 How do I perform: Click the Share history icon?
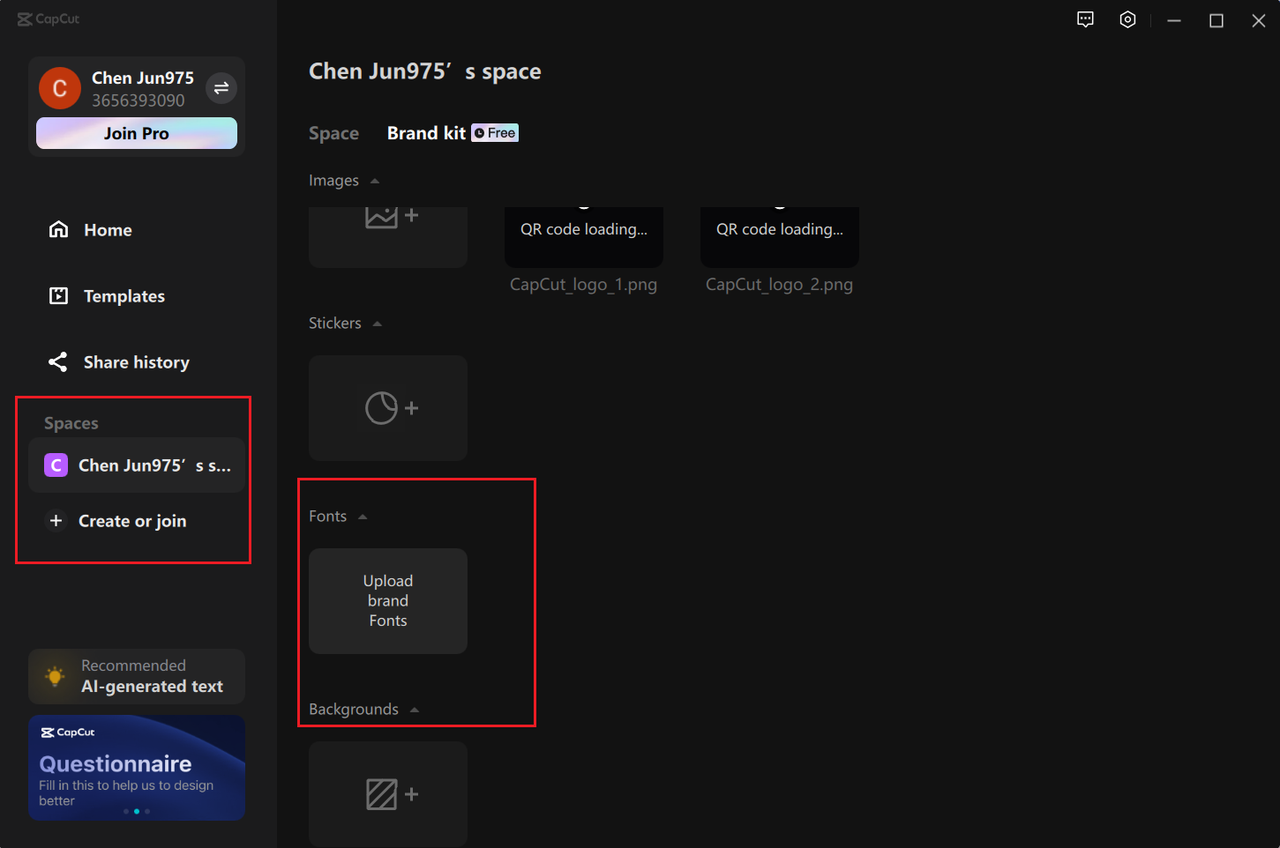(58, 361)
